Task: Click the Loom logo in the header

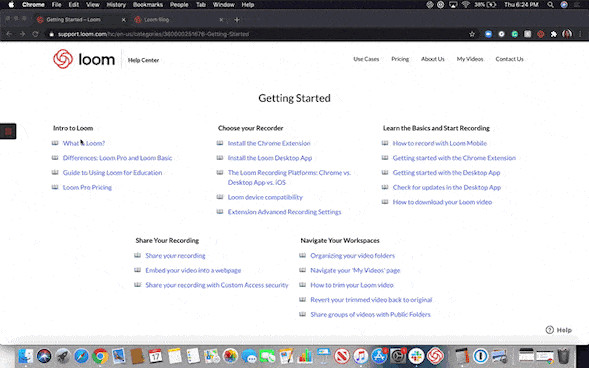Action: (x=84, y=59)
